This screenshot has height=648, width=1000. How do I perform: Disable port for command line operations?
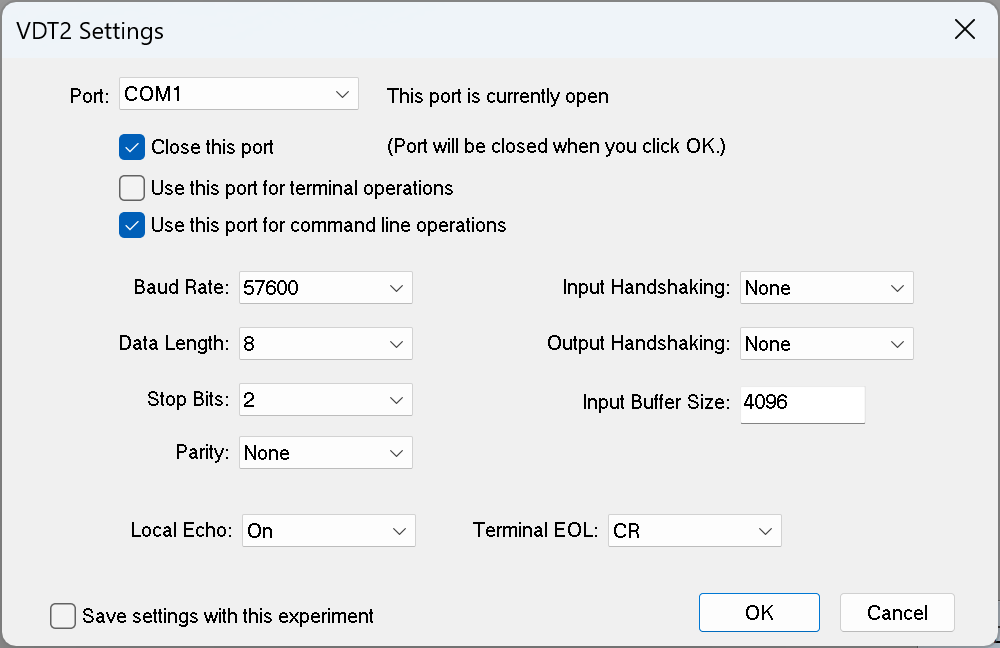tap(131, 224)
